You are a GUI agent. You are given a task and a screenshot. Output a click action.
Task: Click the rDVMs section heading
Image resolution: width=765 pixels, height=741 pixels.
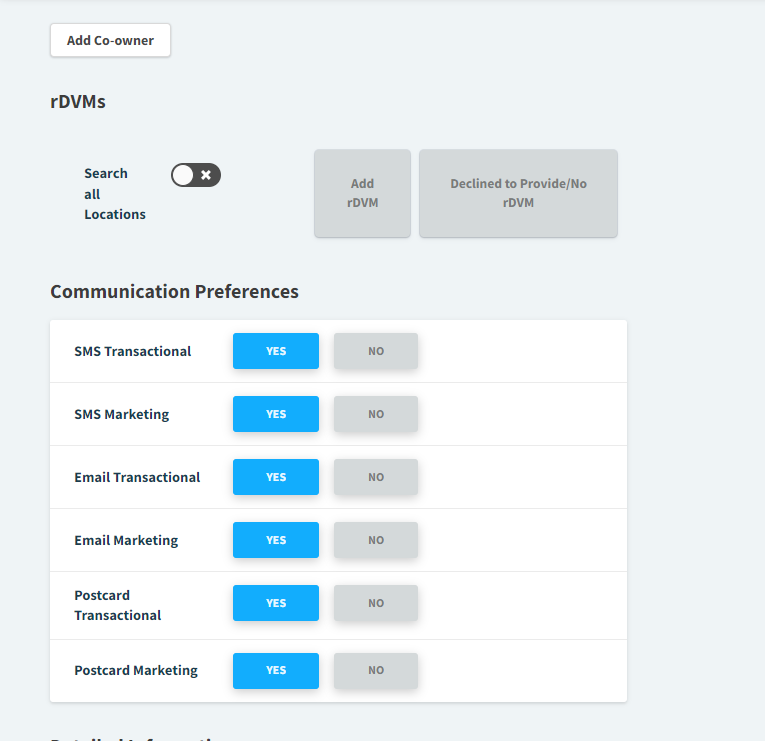coord(78,101)
